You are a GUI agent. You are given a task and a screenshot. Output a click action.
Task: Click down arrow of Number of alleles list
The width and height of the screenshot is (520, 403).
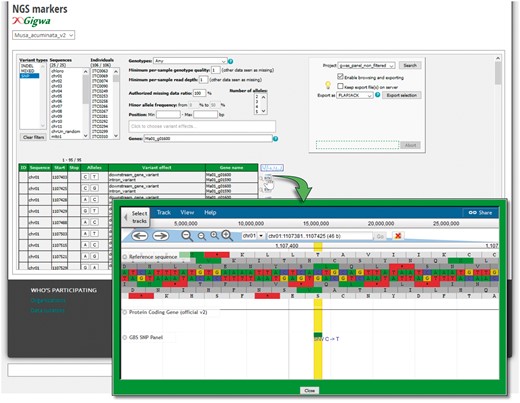[x=264, y=111]
